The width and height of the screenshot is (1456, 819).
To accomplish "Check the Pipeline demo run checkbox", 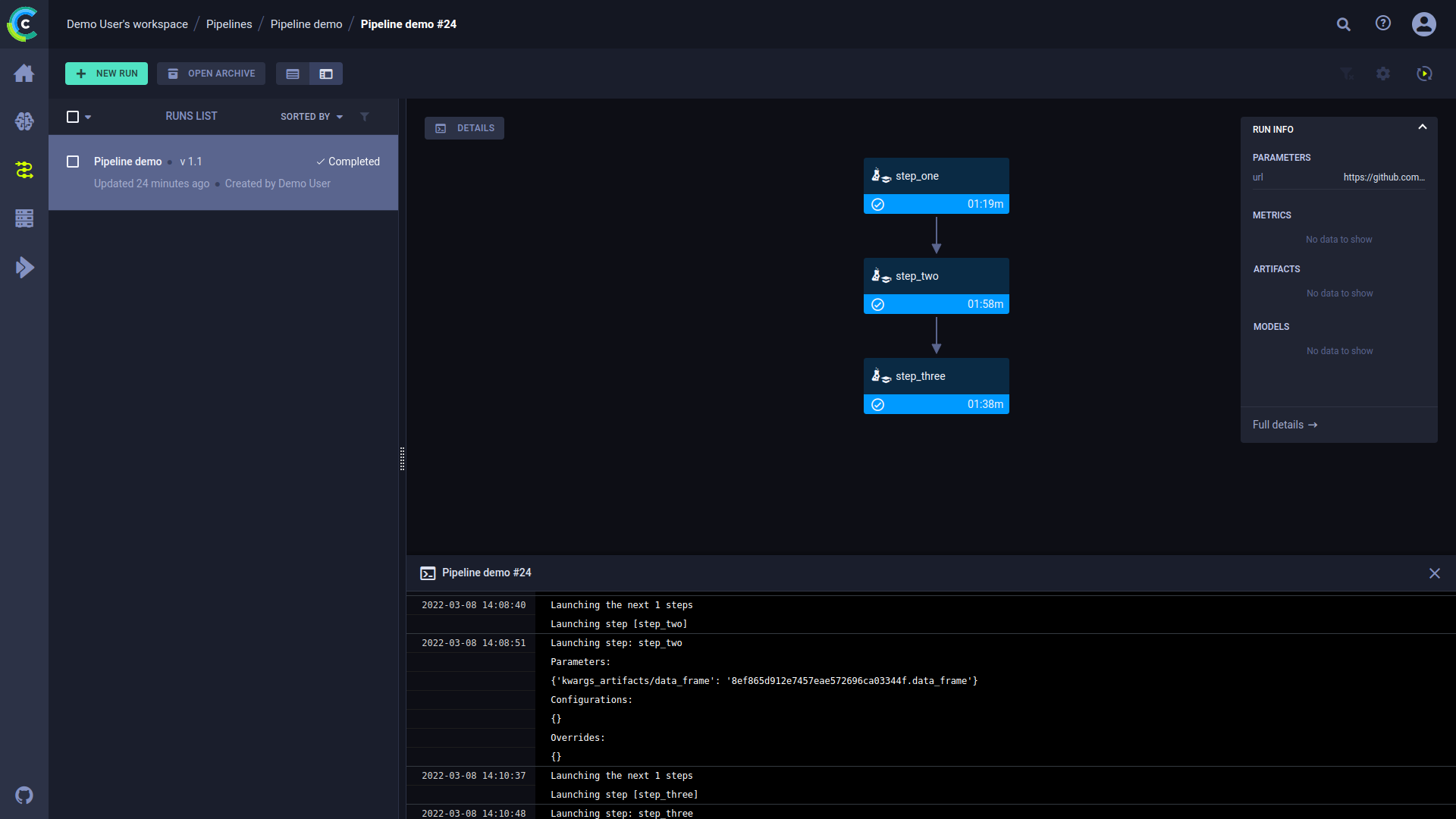I will pos(73,162).
